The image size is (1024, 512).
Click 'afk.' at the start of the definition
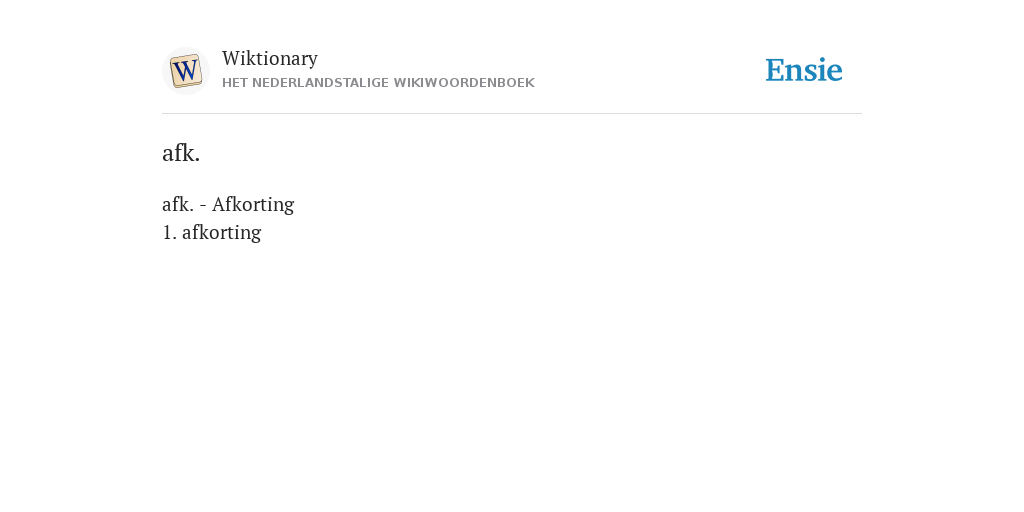178,204
